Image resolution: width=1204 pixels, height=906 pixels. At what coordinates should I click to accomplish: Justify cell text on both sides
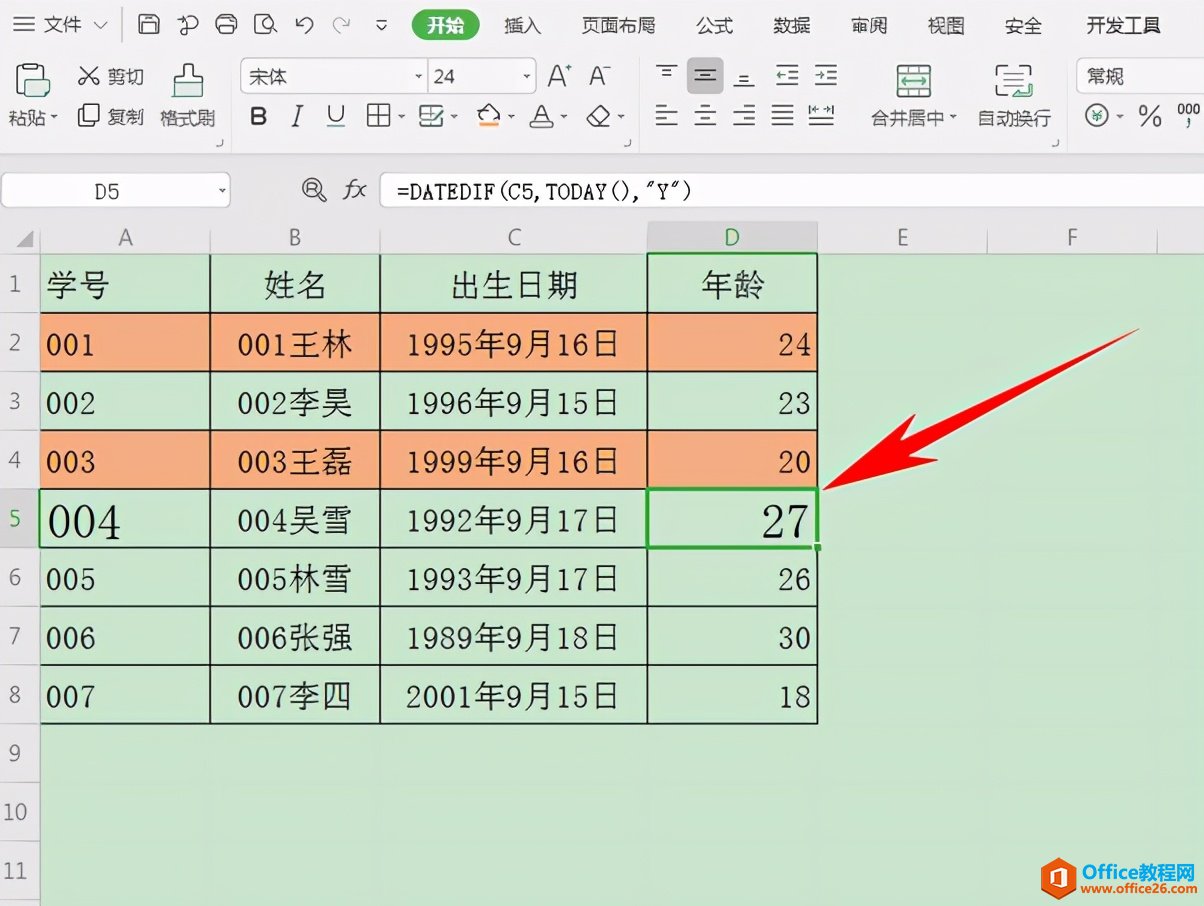pyautogui.click(x=783, y=116)
